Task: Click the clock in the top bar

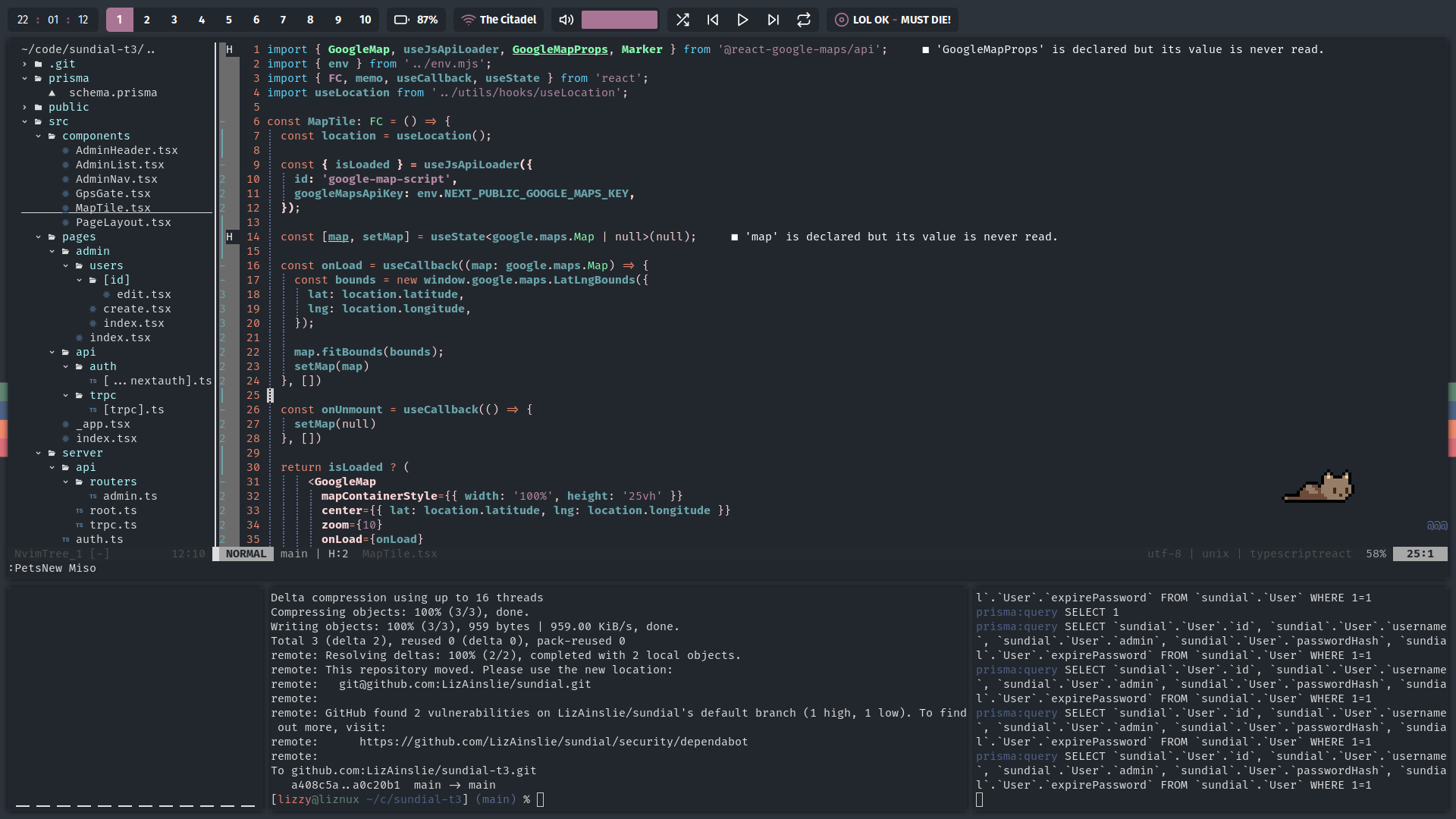Action: pyautogui.click(x=52, y=20)
